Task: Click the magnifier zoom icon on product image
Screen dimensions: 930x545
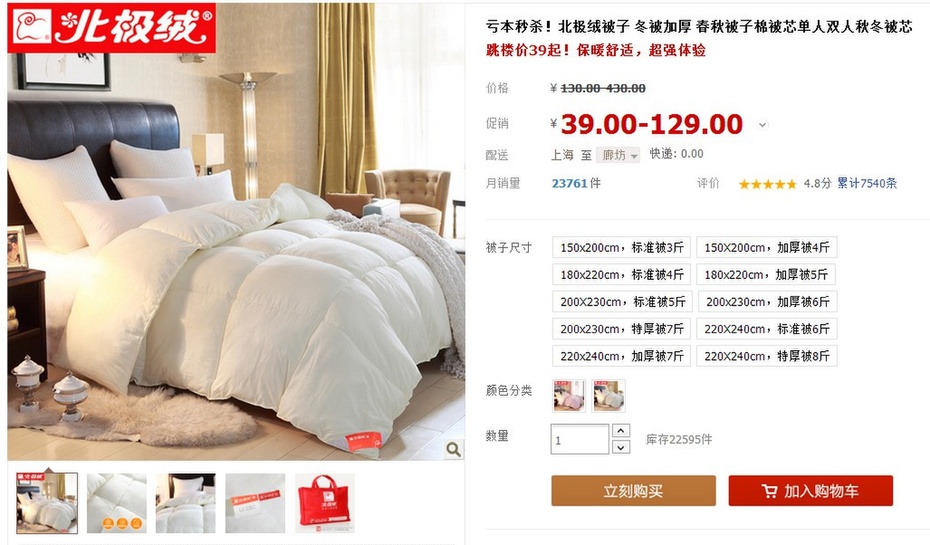Action: 453,450
